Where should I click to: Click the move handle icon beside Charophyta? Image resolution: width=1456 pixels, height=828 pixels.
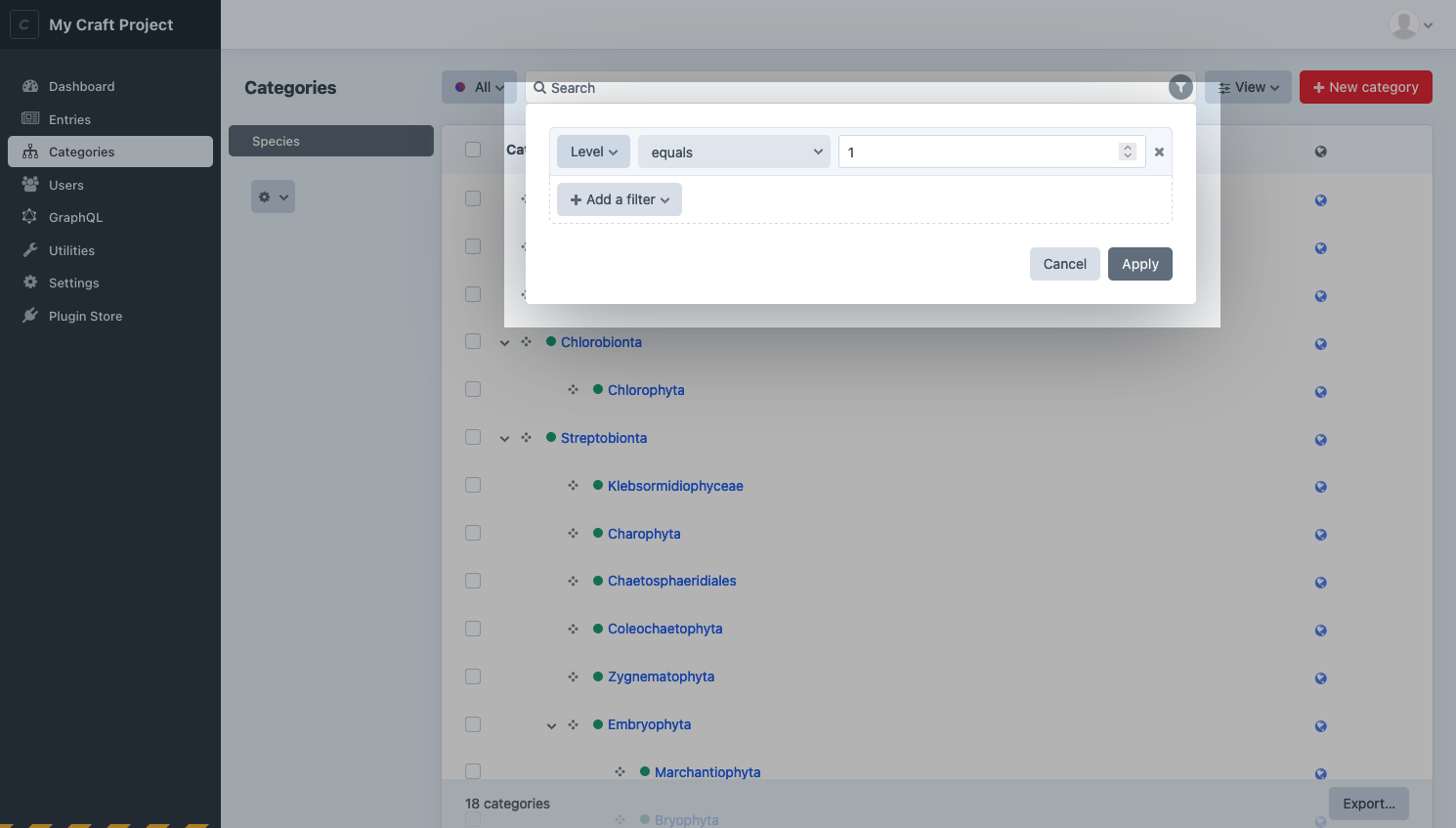click(x=574, y=534)
